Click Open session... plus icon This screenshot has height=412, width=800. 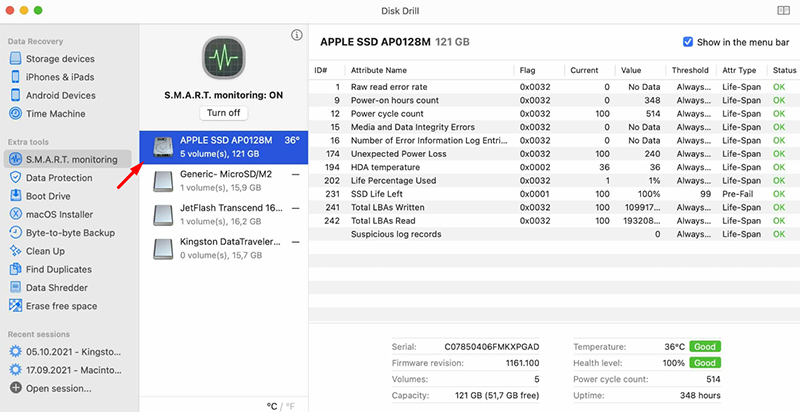(x=16, y=388)
